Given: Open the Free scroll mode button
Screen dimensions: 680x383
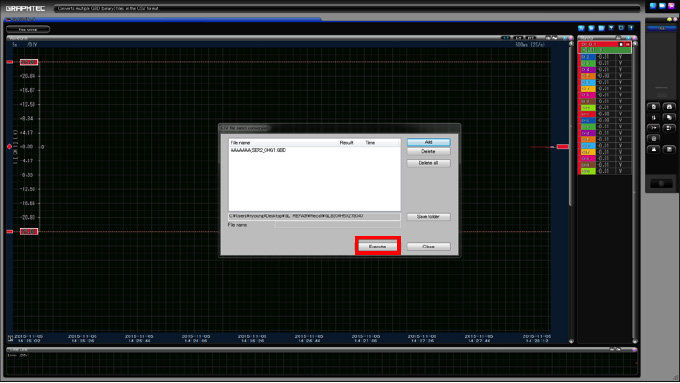Looking at the screenshot, I should (28, 29).
